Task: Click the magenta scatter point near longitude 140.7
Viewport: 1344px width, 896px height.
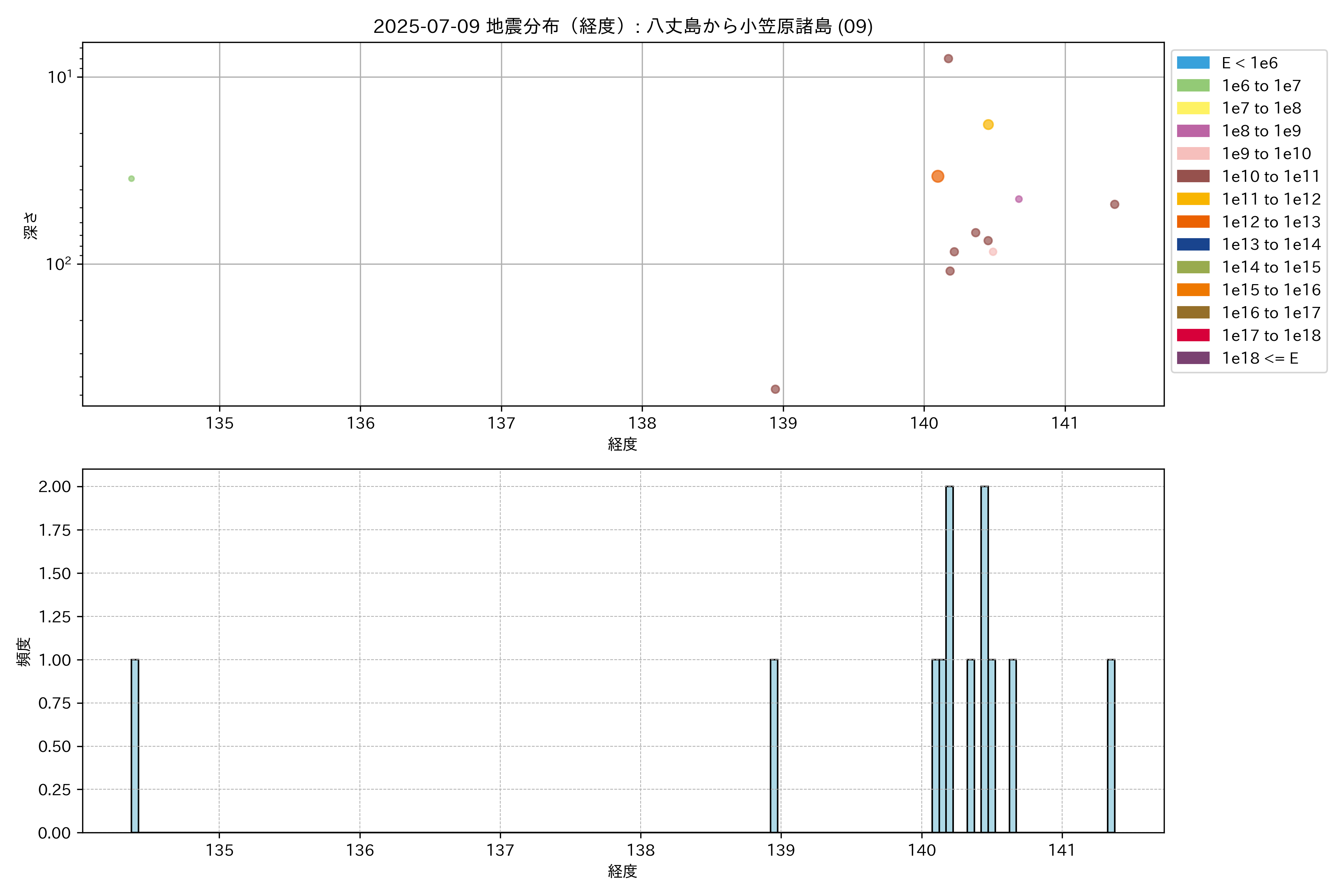Action: (1018, 199)
